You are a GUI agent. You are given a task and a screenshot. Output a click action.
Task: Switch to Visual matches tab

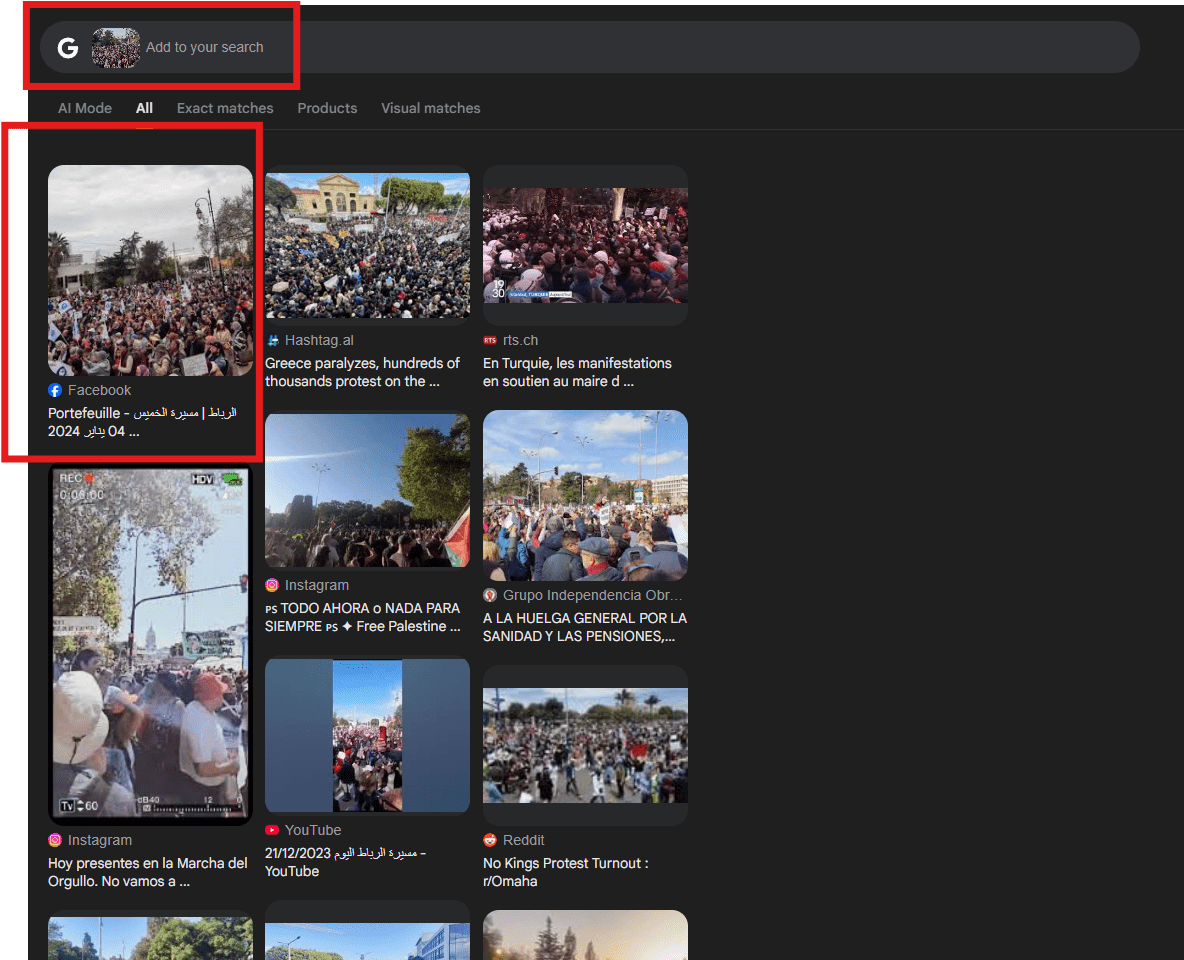coord(430,108)
